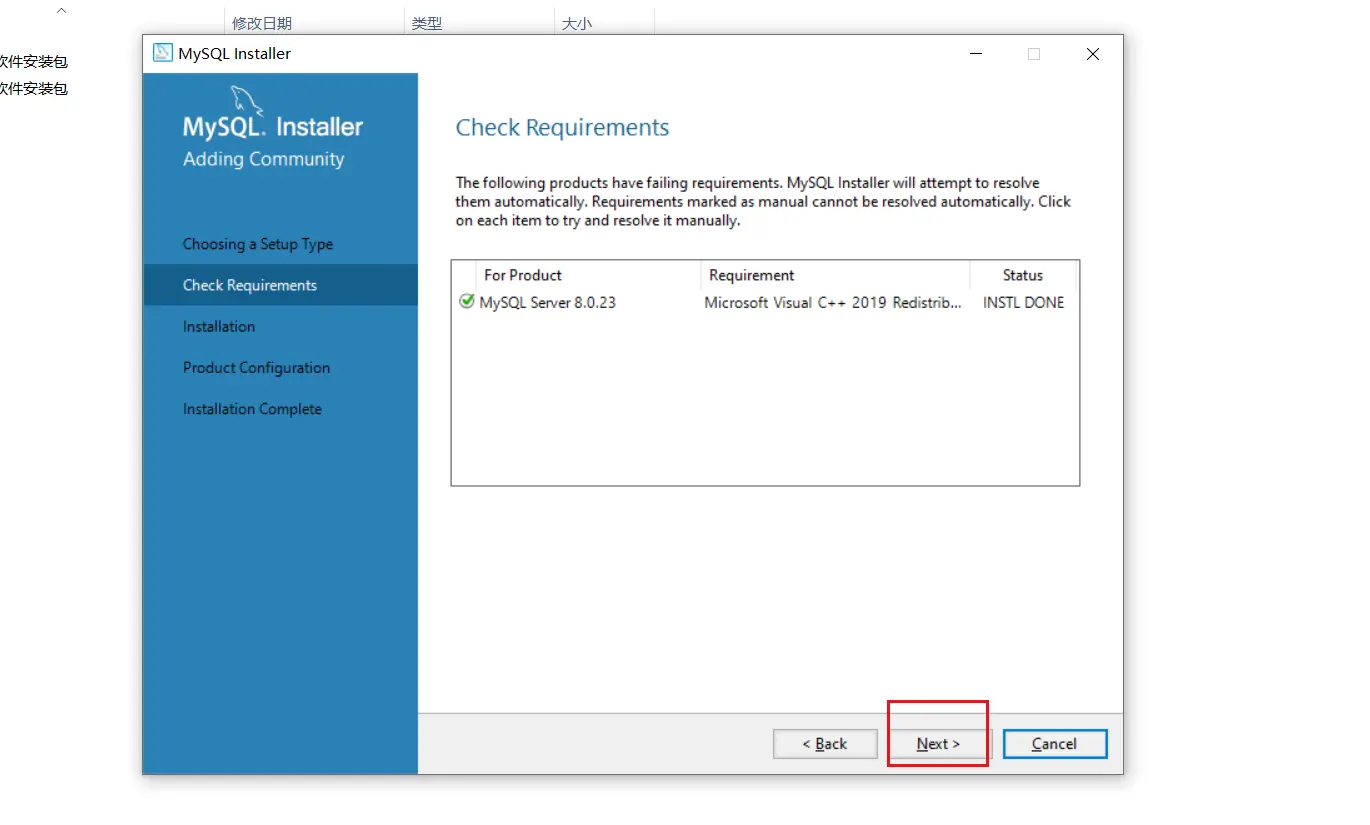Minimize the MySQL Installer window
Image resolution: width=1370 pixels, height=825 pixels.
975,54
